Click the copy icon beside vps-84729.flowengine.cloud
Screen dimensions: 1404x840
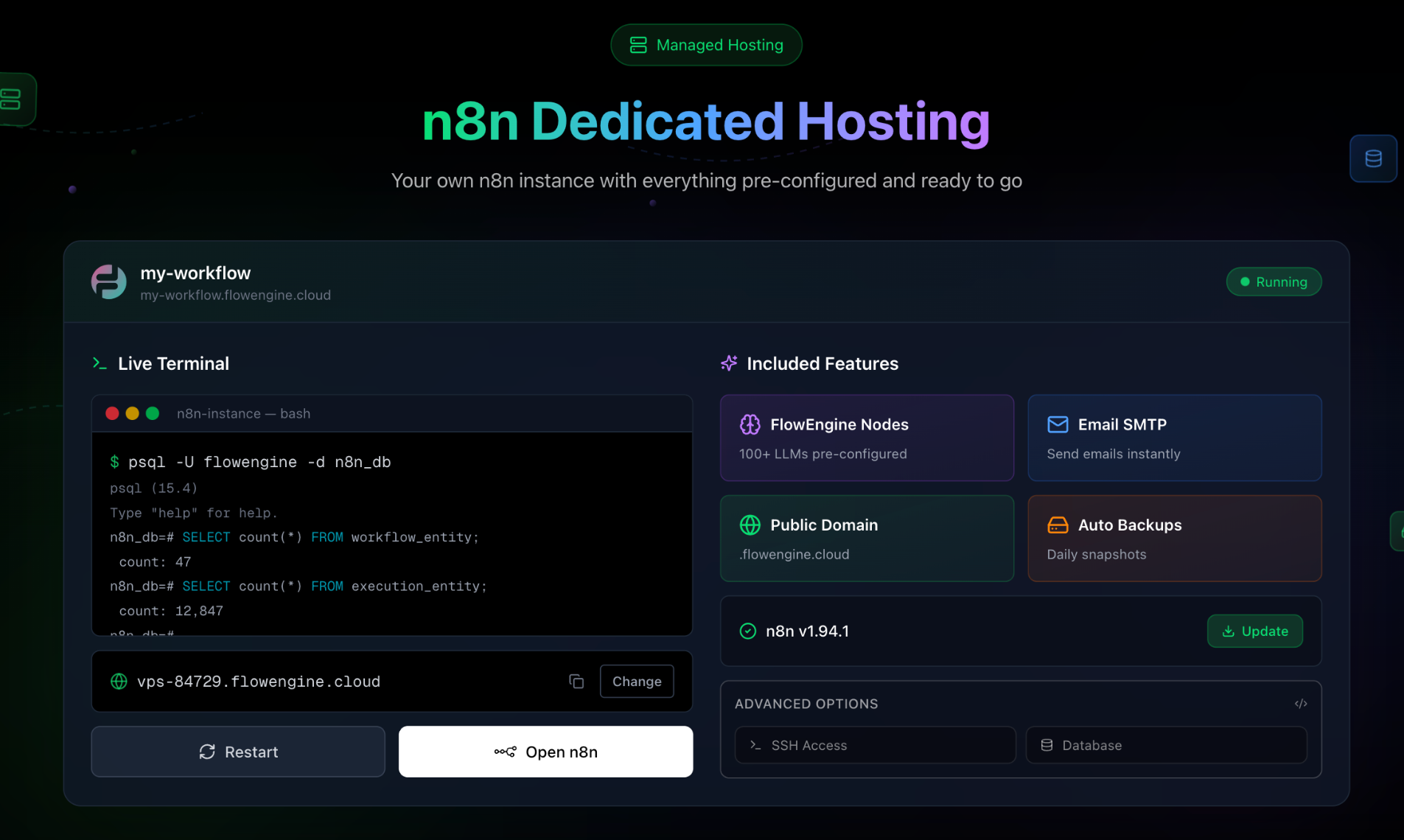pos(576,681)
